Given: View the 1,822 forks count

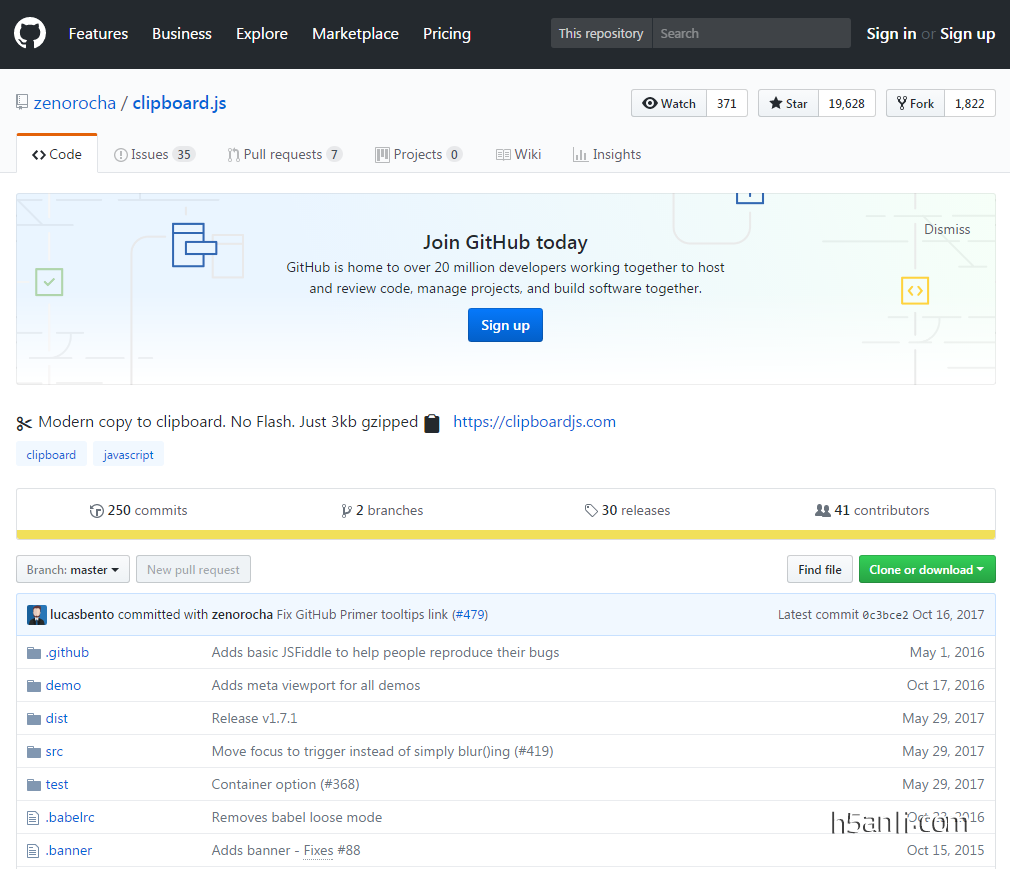Looking at the screenshot, I should (969, 103).
